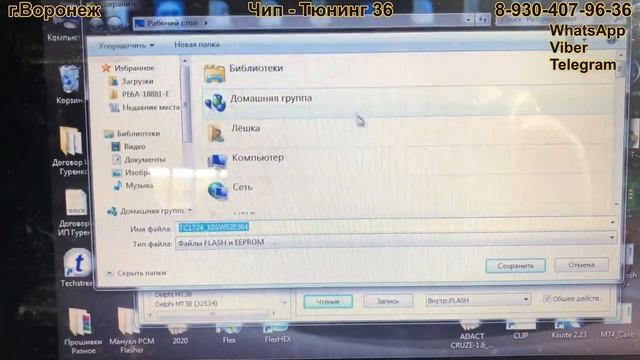This screenshot has width=640, height=360.
Task: Open the Упорядочить dropdown menu
Action: [x=126, y=45]
